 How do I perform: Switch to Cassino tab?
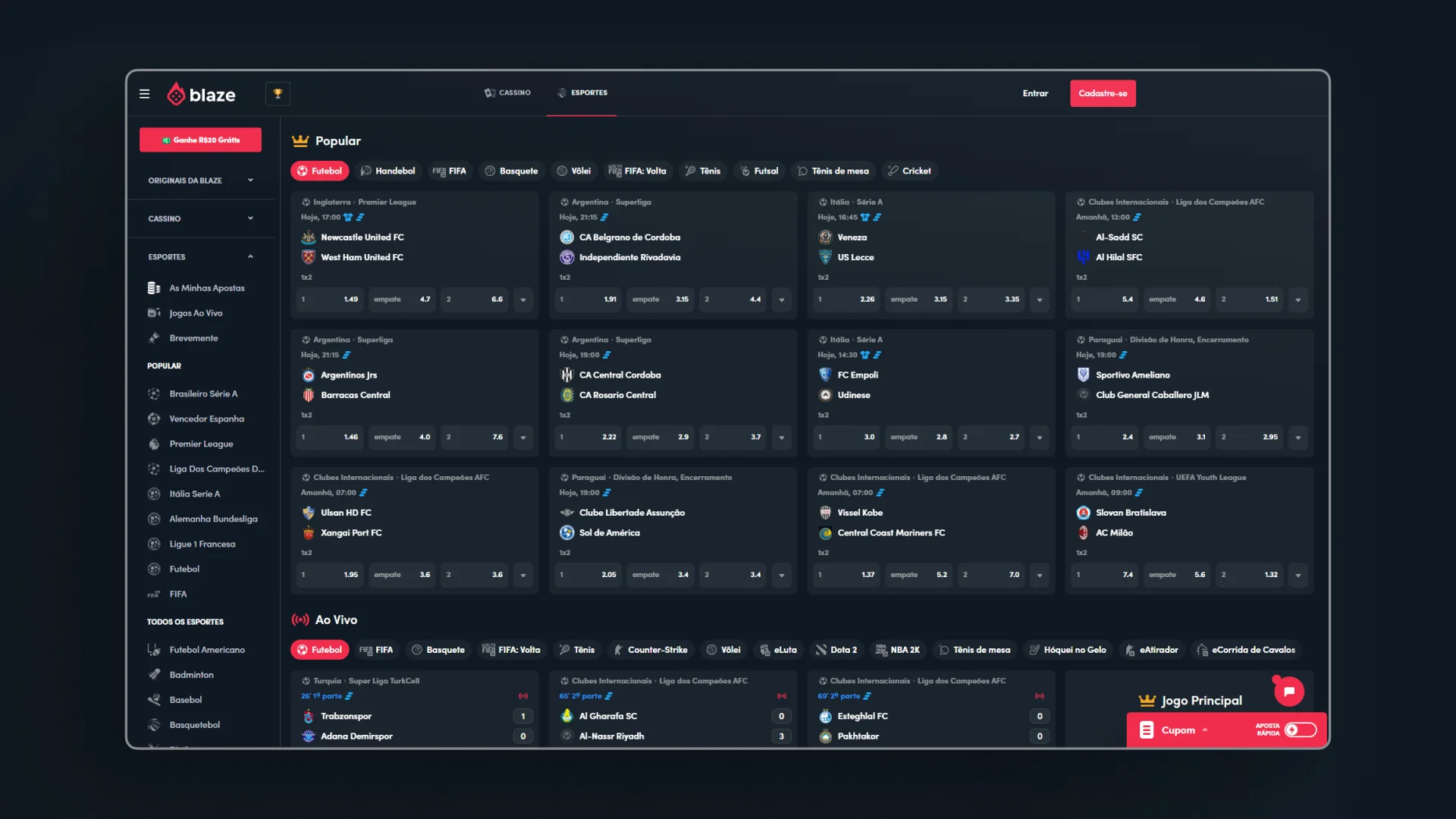click(x=507, y=93)
